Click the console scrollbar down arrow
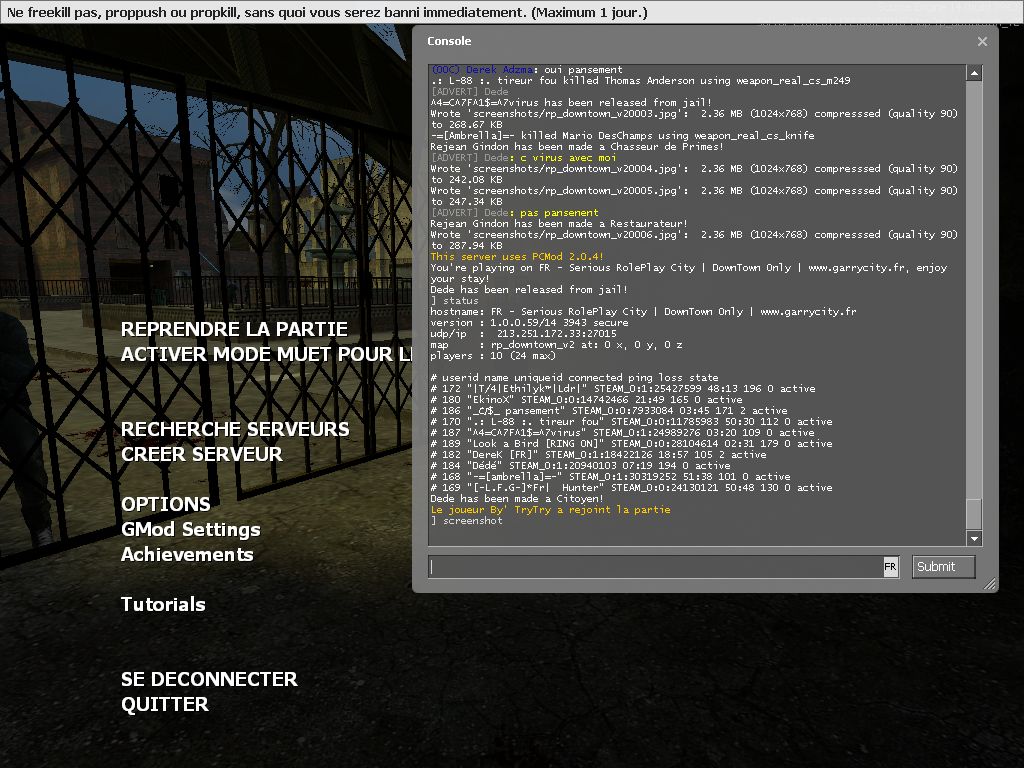Image resolution: width=1024 pixels, height=768 pixels. [974, 538]
